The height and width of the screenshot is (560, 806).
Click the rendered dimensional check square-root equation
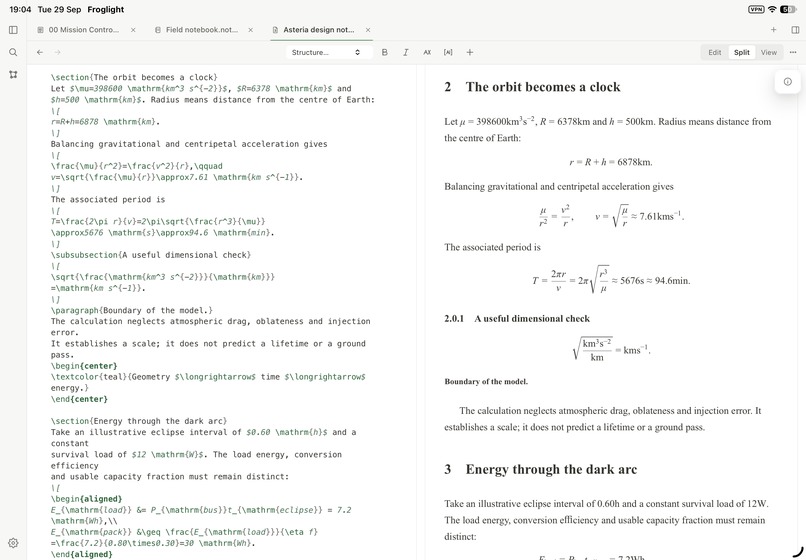pos(611,350)
